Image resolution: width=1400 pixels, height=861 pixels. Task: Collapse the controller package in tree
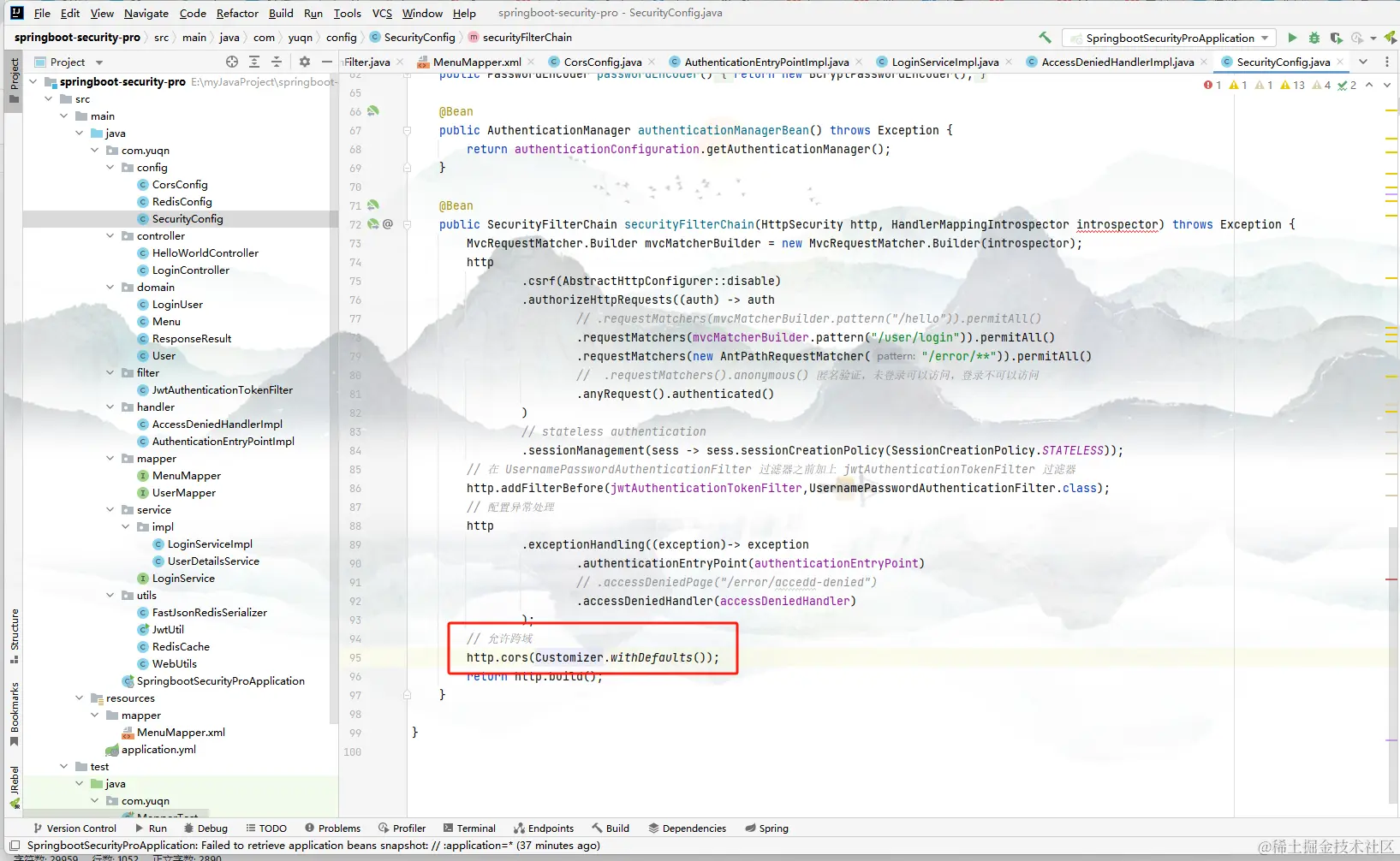pyautogui.click(x=110, y=236)
